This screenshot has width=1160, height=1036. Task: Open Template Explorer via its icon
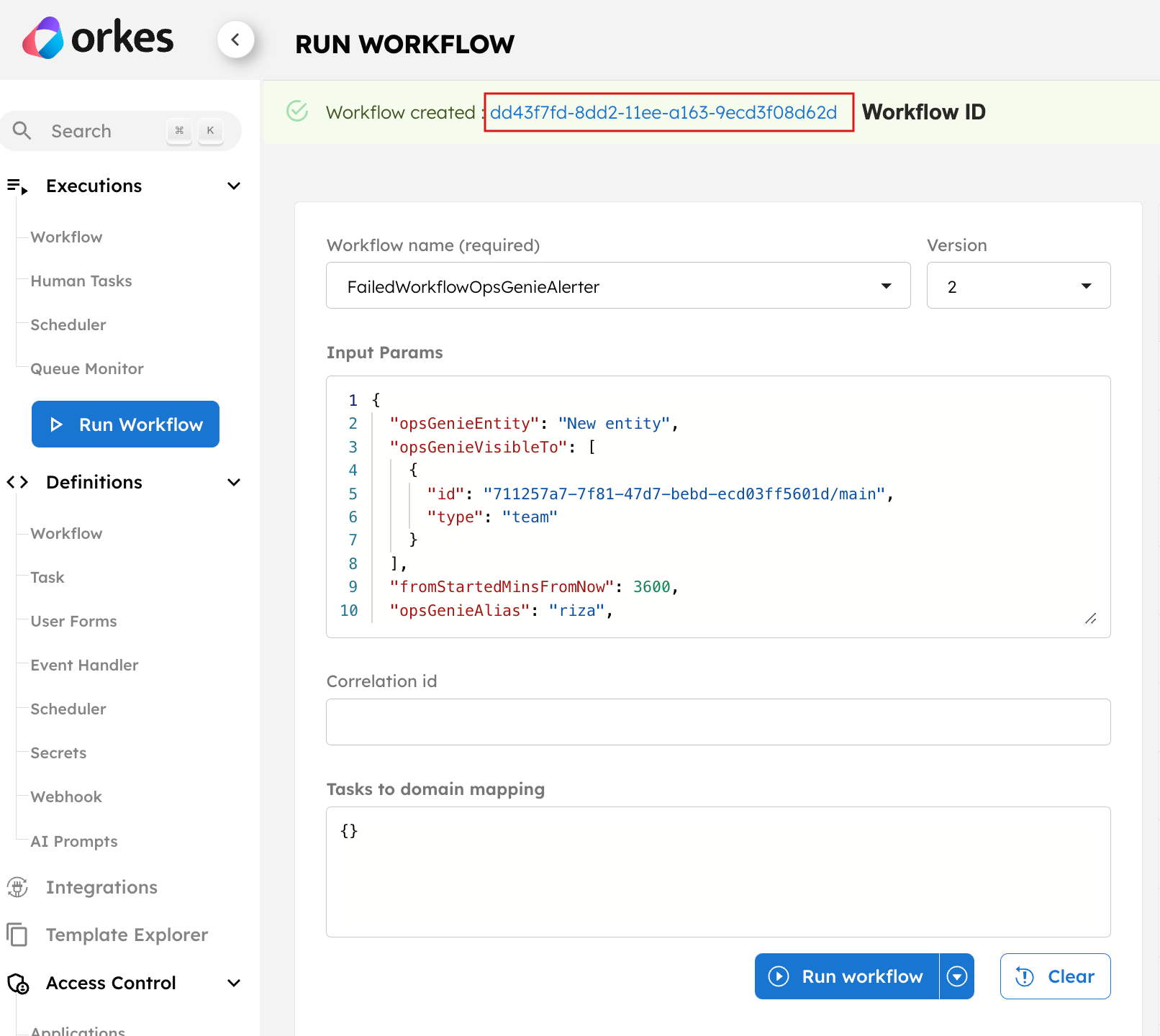click(x=18, y=935)
